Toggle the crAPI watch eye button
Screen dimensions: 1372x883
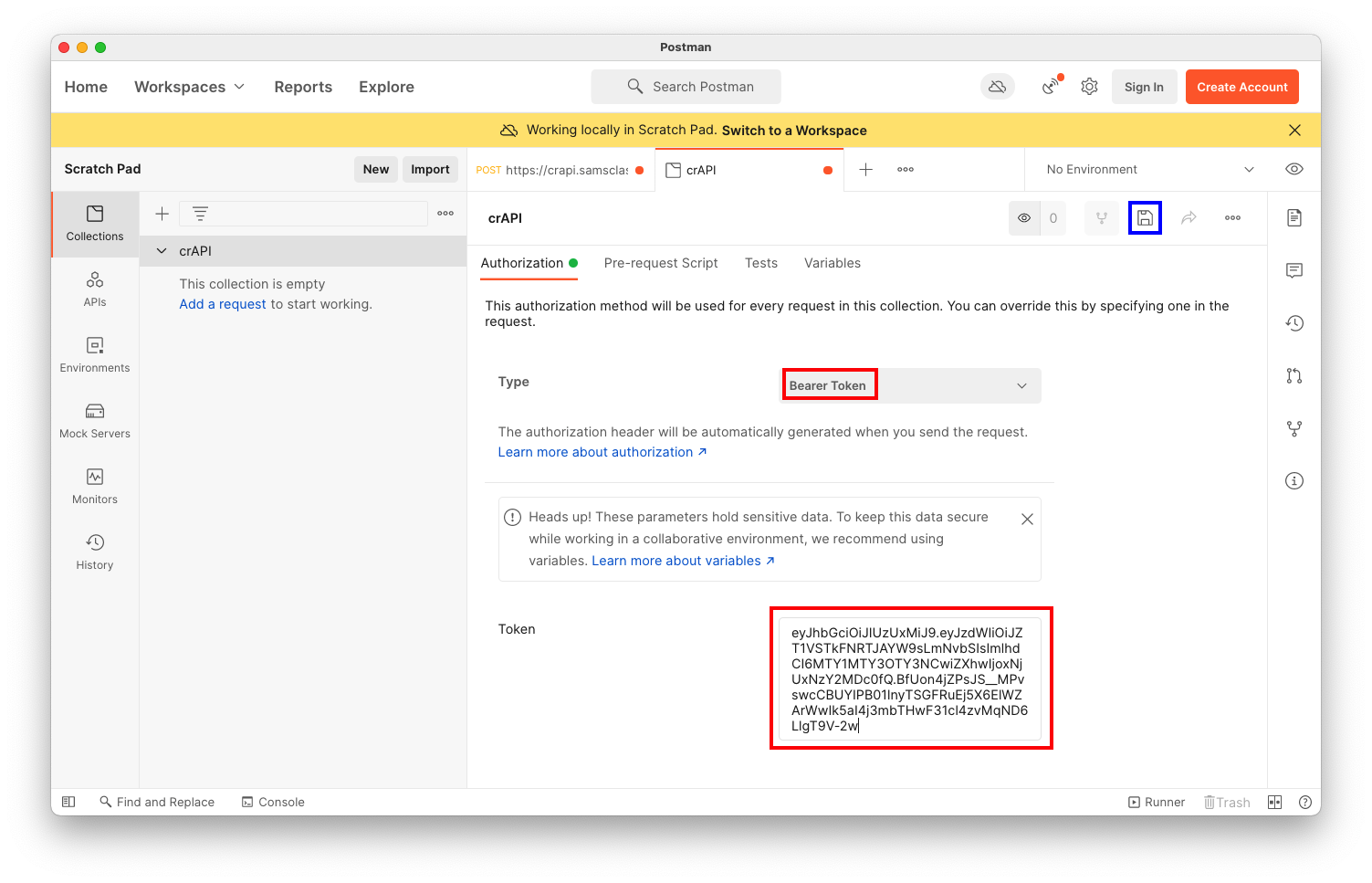tap(1024, 218)
